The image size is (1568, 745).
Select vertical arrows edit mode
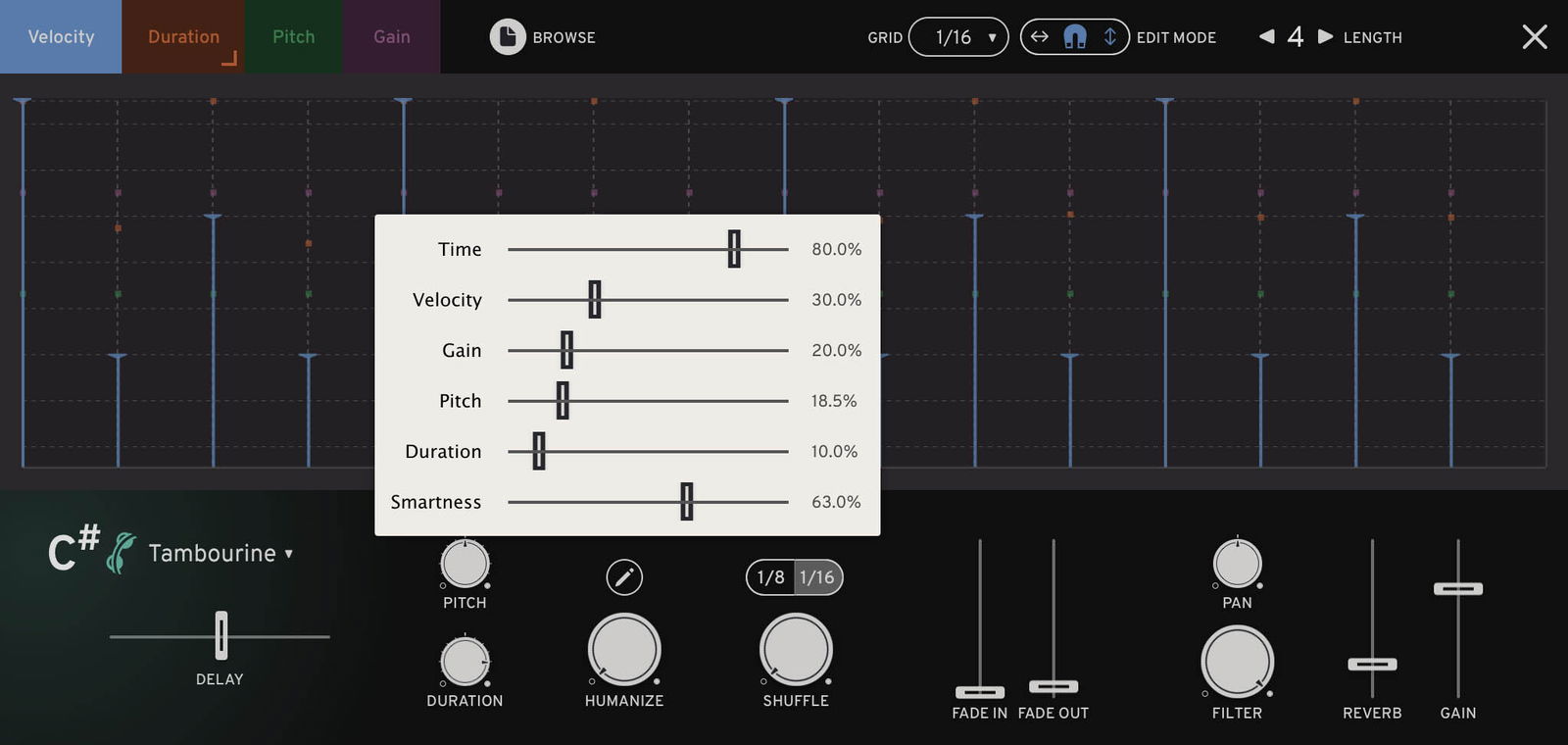[1110, 36]
